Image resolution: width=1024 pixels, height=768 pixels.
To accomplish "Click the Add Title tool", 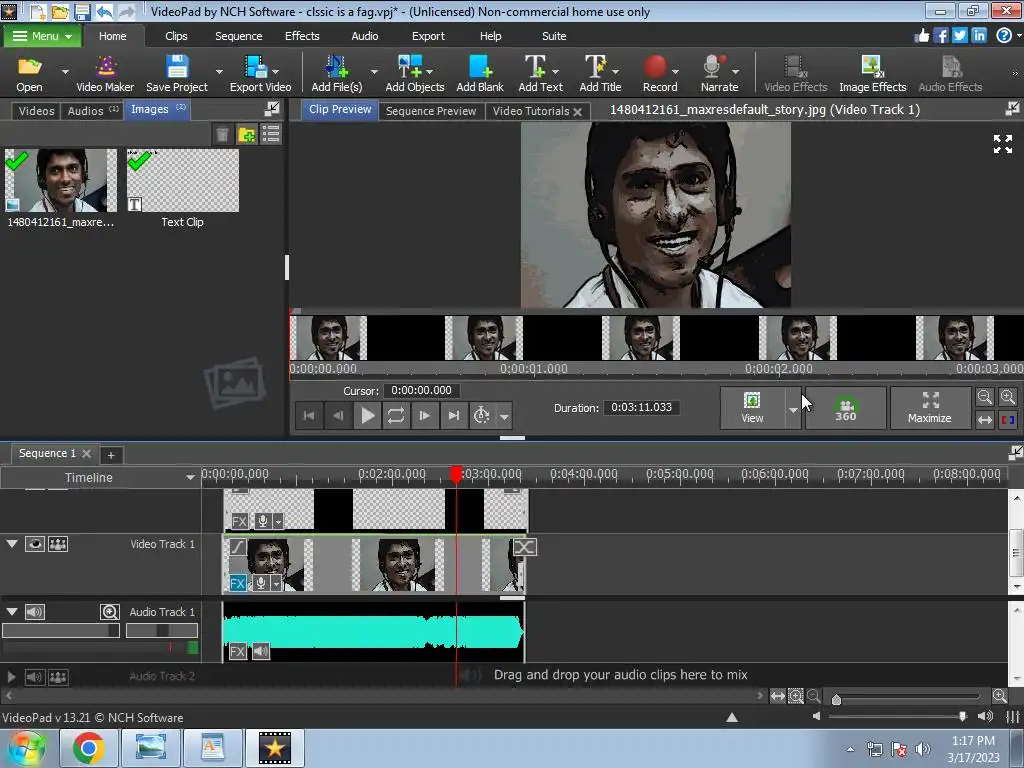I will (600, 74).
